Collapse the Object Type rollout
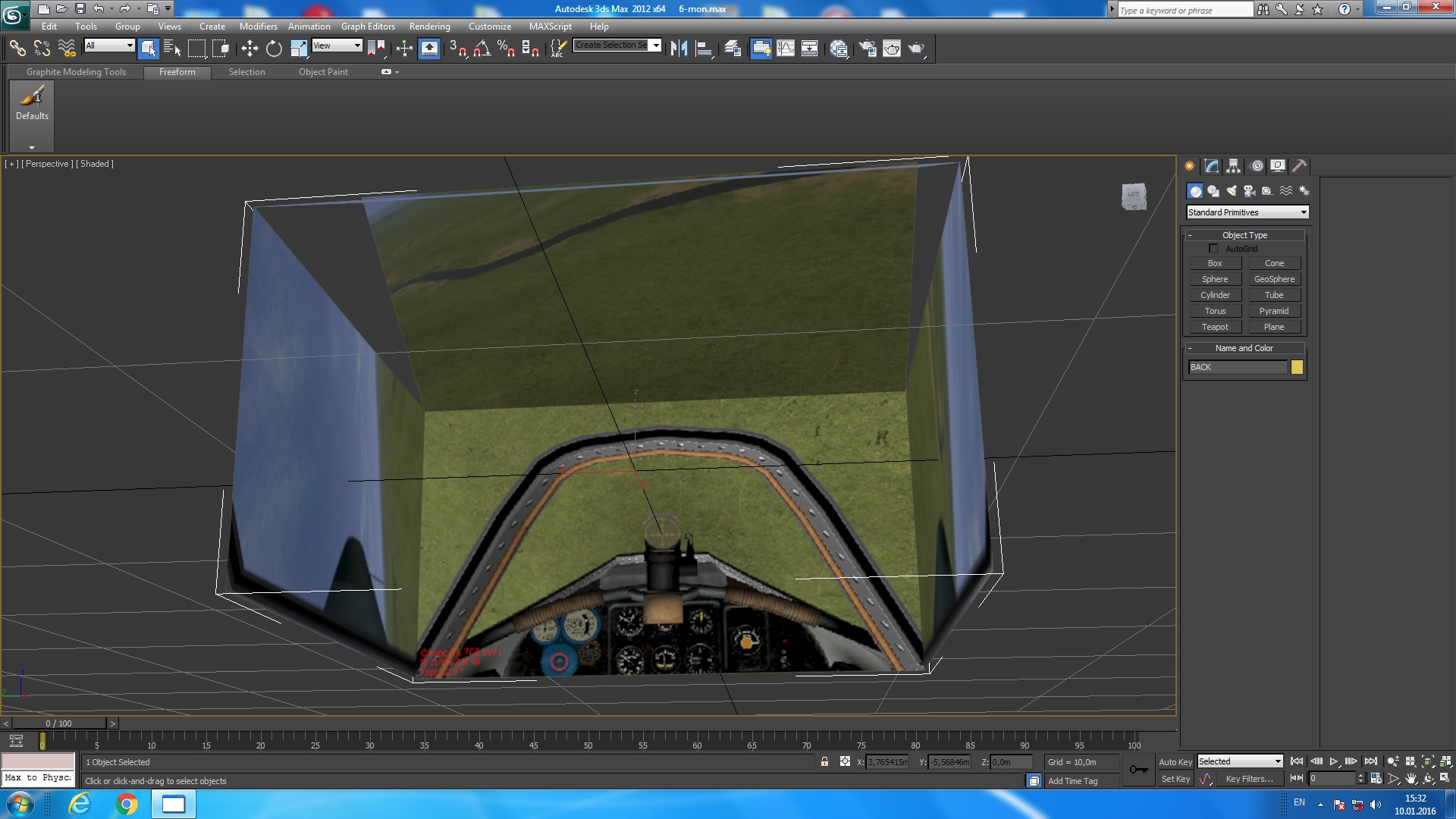This screenshot has height=819, width=1456. 1244,235
